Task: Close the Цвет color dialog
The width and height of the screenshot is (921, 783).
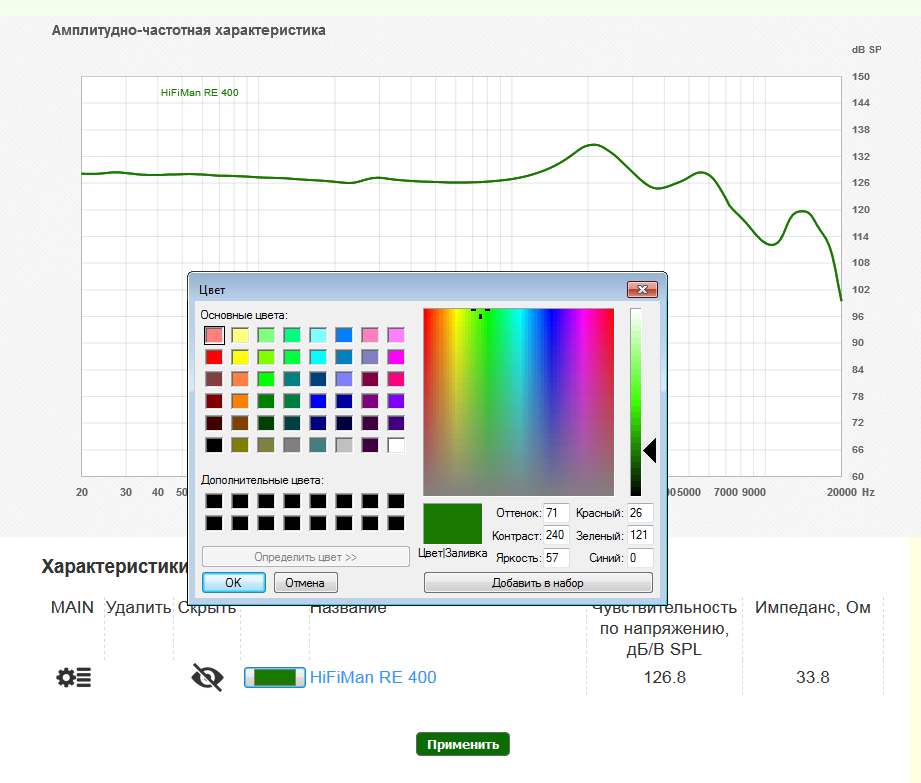Action: (x=641, y=290)
